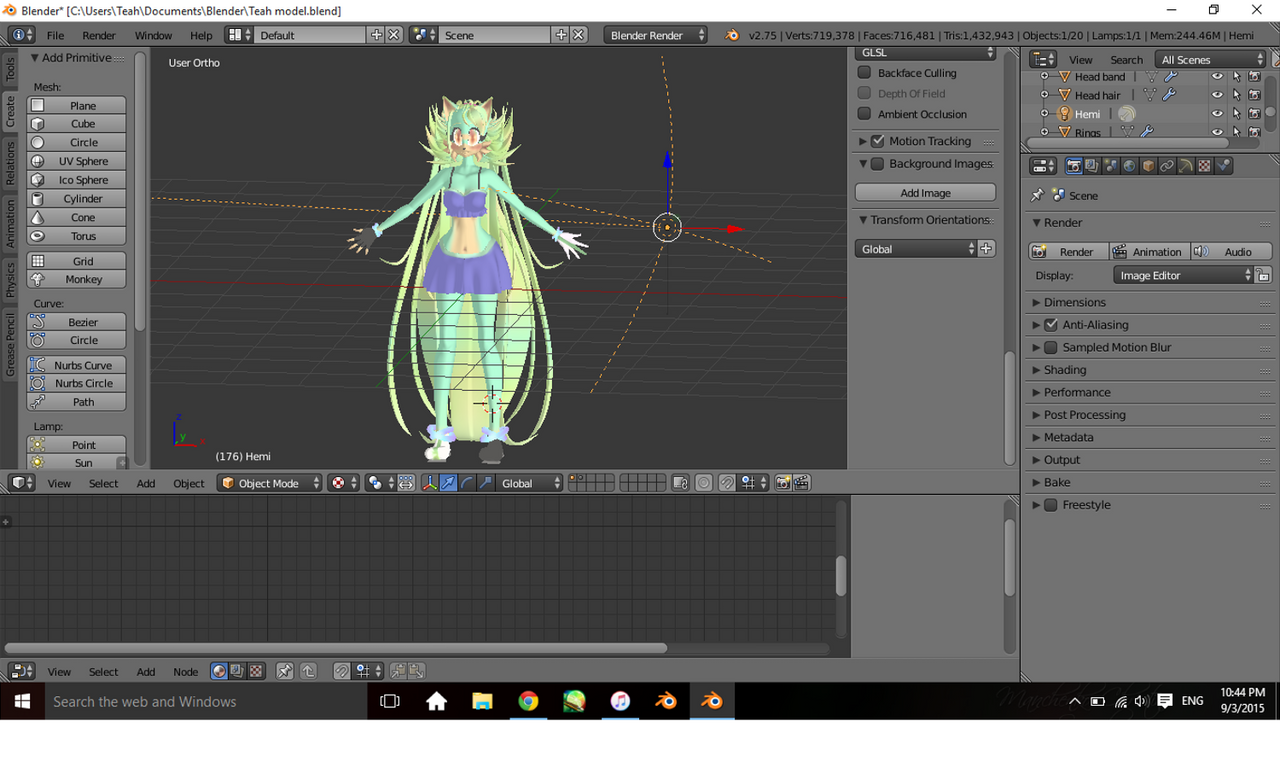Click the OpenGL render image camera icon

coord(783,483)
